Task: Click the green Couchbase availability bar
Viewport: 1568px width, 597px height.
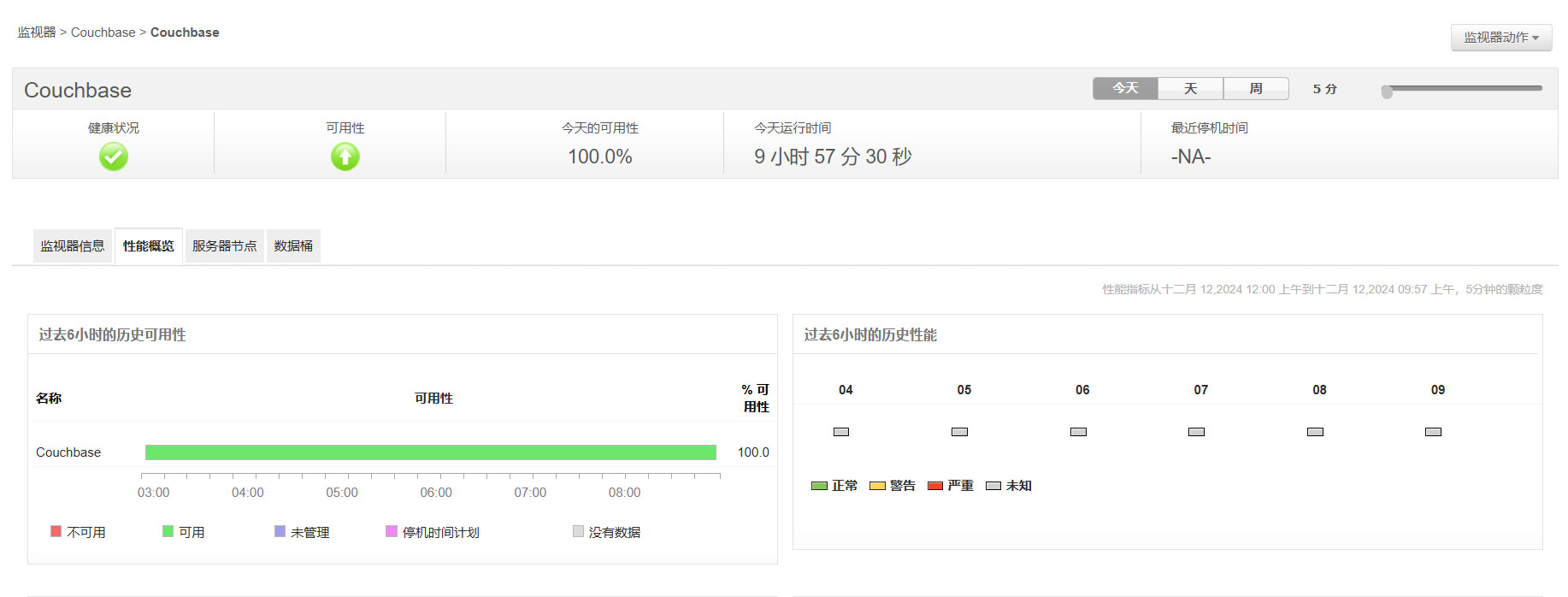Action: pyautogui.click(x=430, y=452)
